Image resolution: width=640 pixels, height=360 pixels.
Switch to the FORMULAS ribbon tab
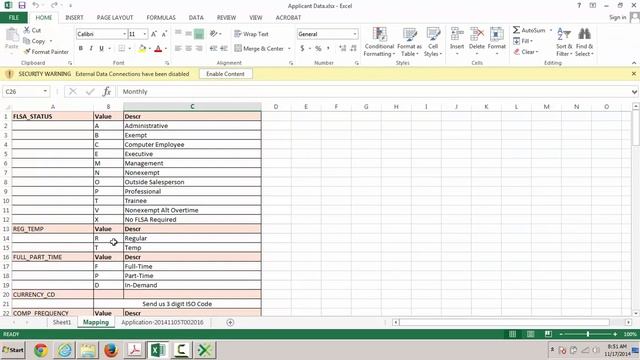click(161, 18)
